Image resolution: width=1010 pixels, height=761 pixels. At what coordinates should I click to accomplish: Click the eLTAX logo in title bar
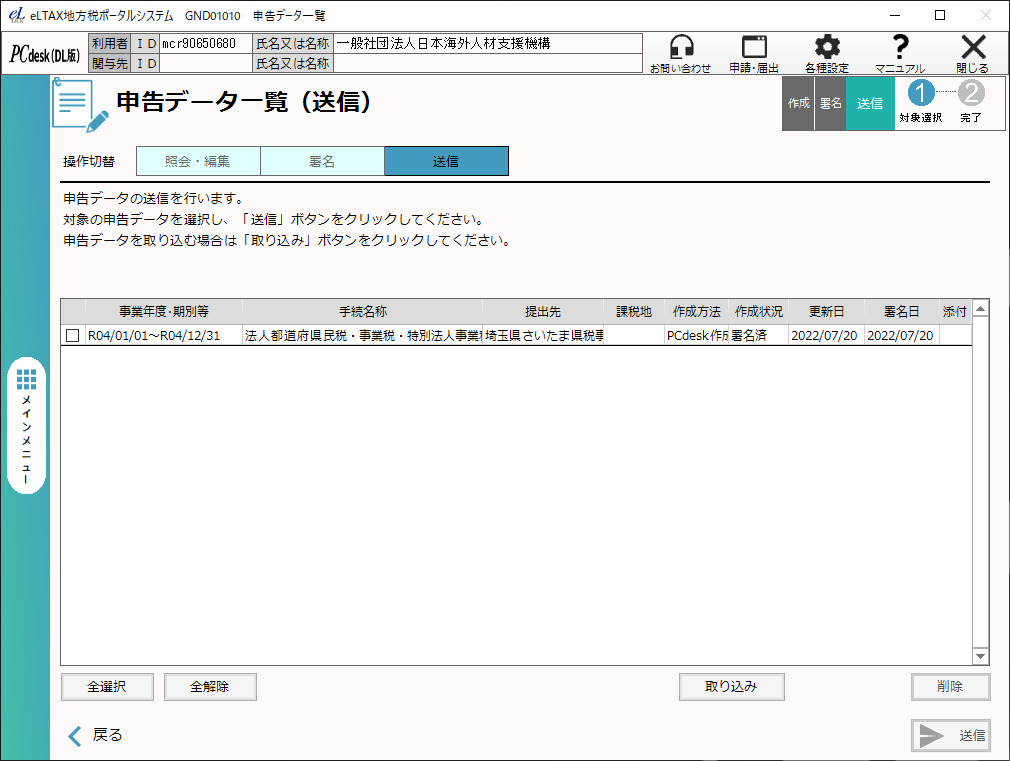click(x=17, y=15)
